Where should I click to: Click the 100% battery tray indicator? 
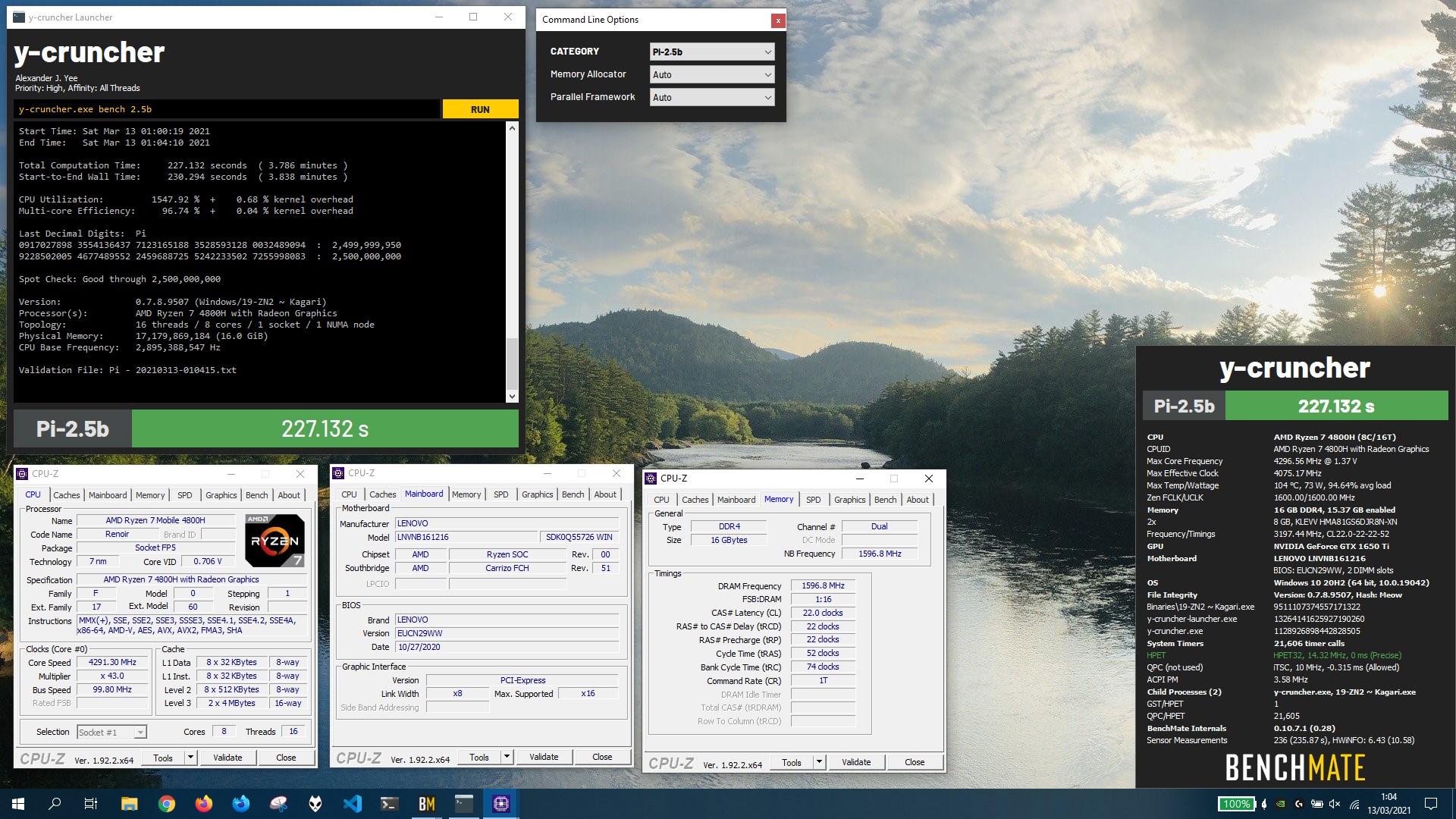click(x=1236, y=804)
